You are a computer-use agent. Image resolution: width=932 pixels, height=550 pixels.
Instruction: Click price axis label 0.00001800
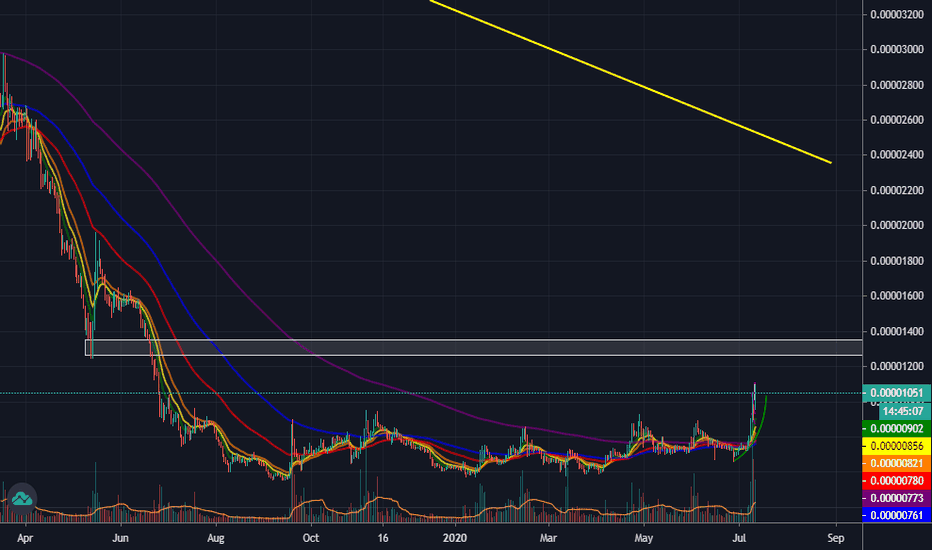(897, 261)
